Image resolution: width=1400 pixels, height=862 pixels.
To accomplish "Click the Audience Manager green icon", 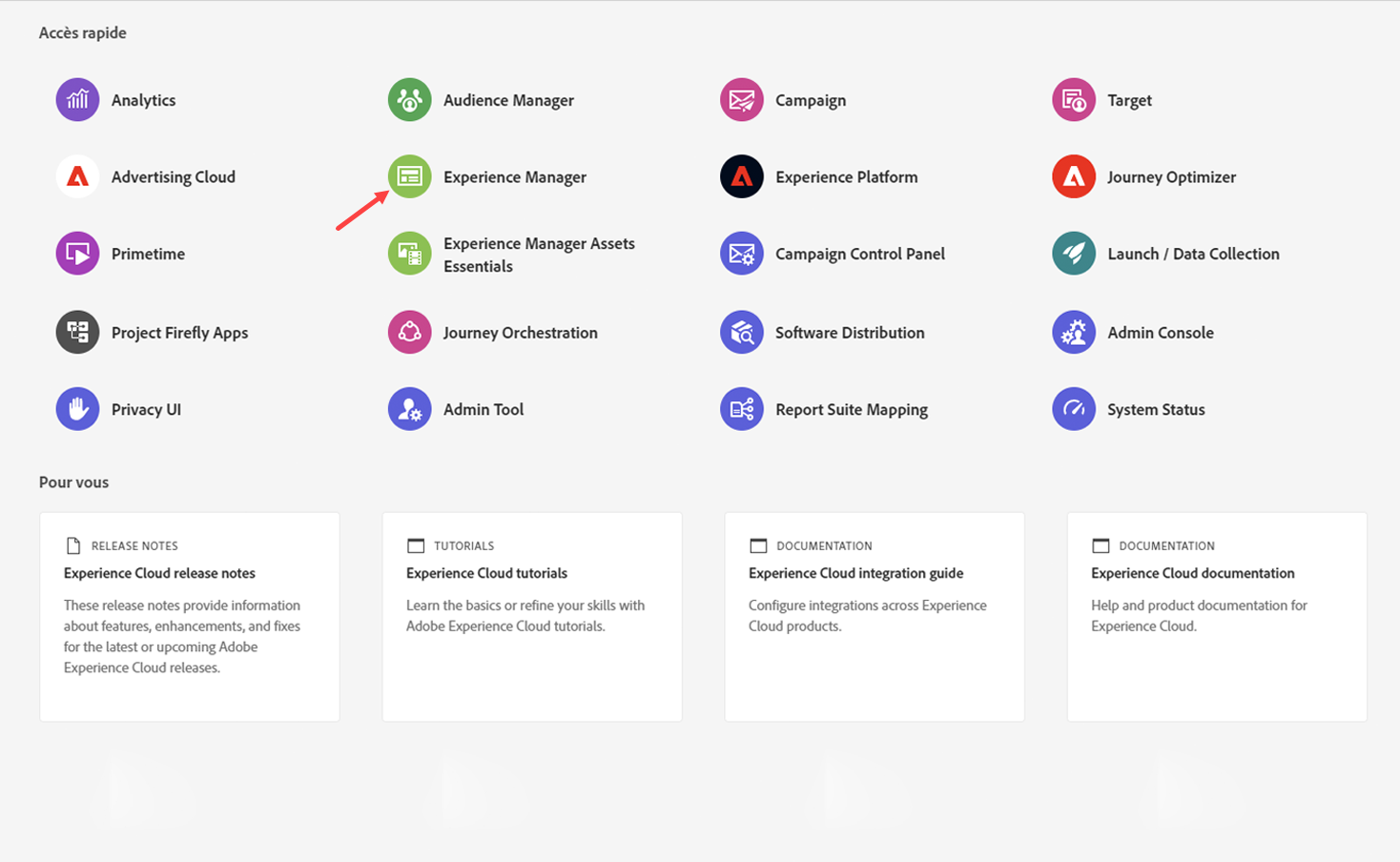I will click(x=409, y=100).
